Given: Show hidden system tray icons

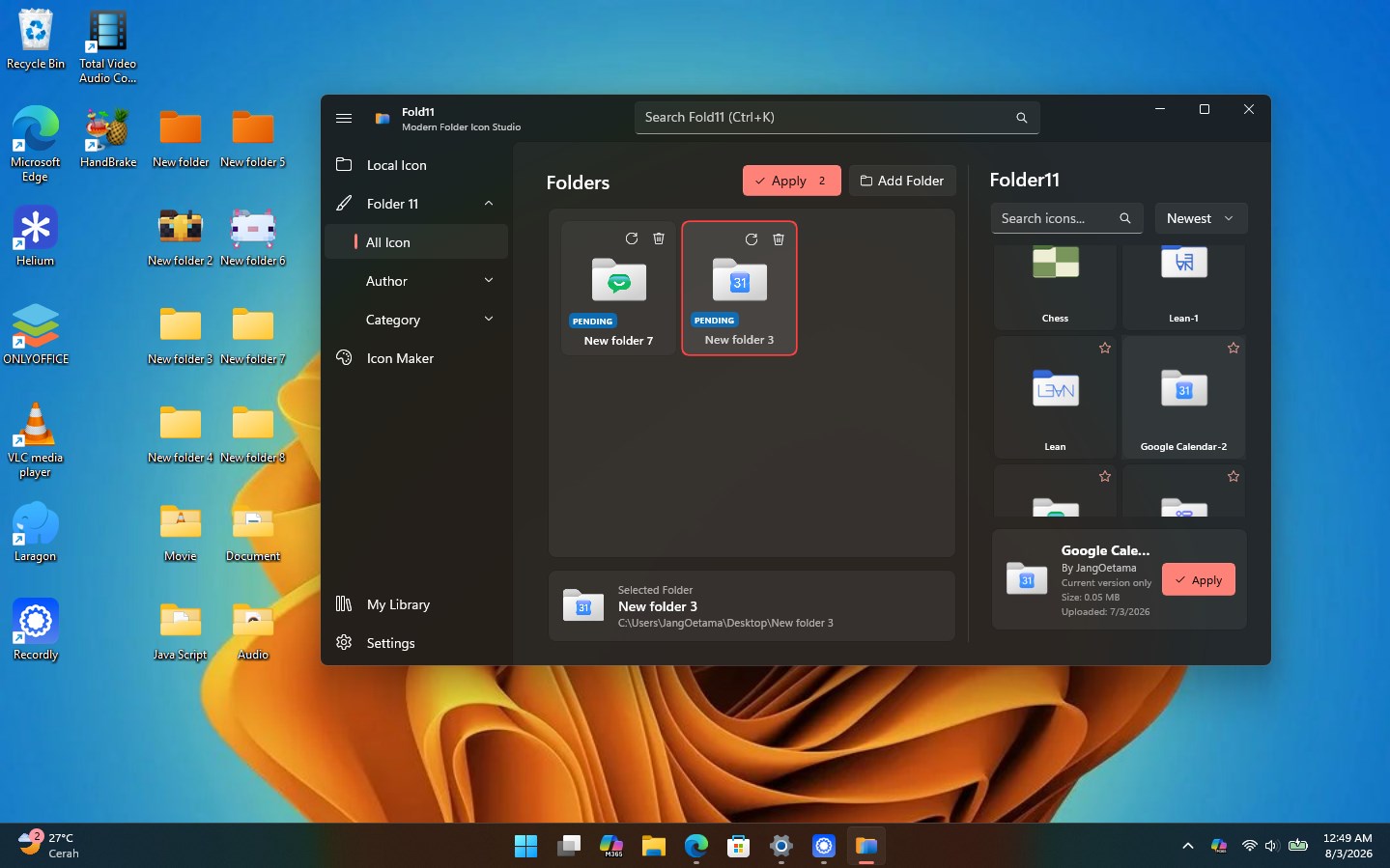Looking at the screenshot, I should click(1187, 846).
